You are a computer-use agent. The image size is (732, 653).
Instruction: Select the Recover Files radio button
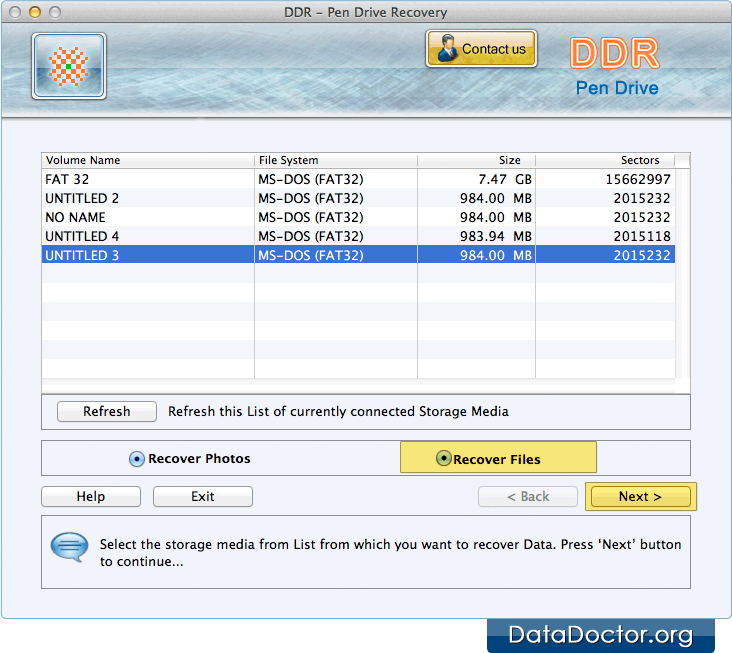[x=443, y=458]
